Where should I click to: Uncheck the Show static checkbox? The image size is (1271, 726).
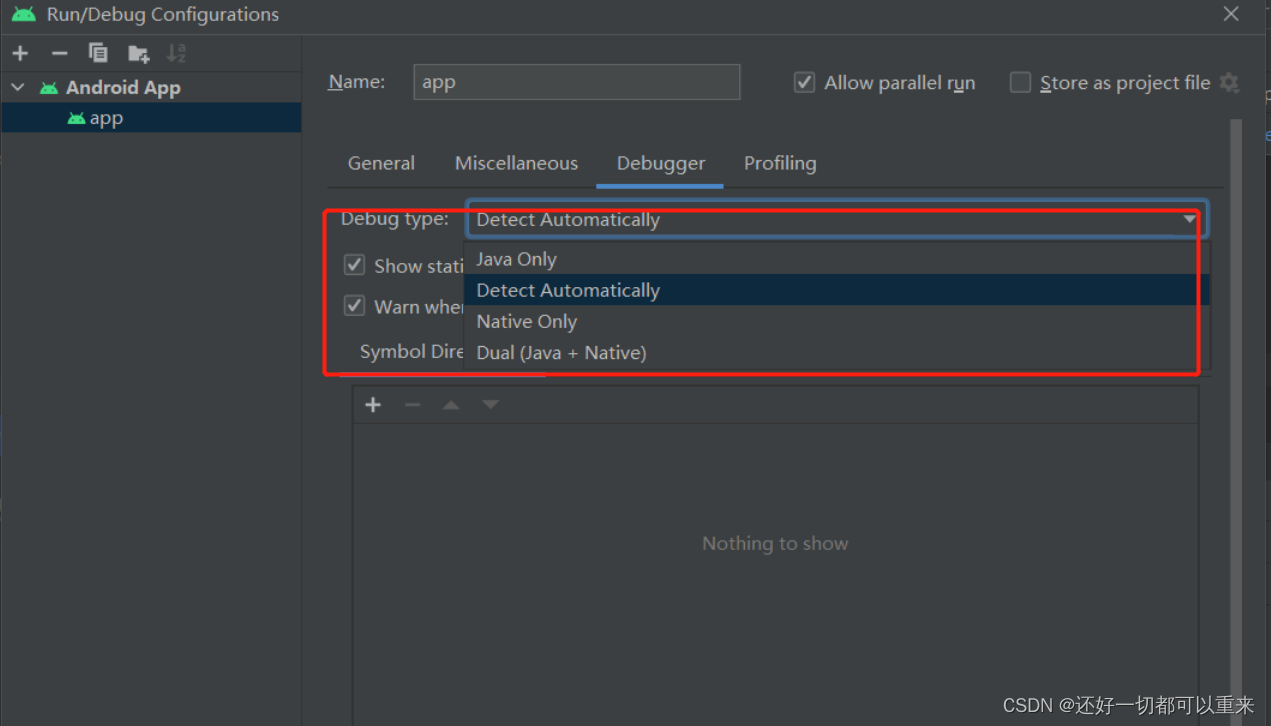[x=354, y=264]
